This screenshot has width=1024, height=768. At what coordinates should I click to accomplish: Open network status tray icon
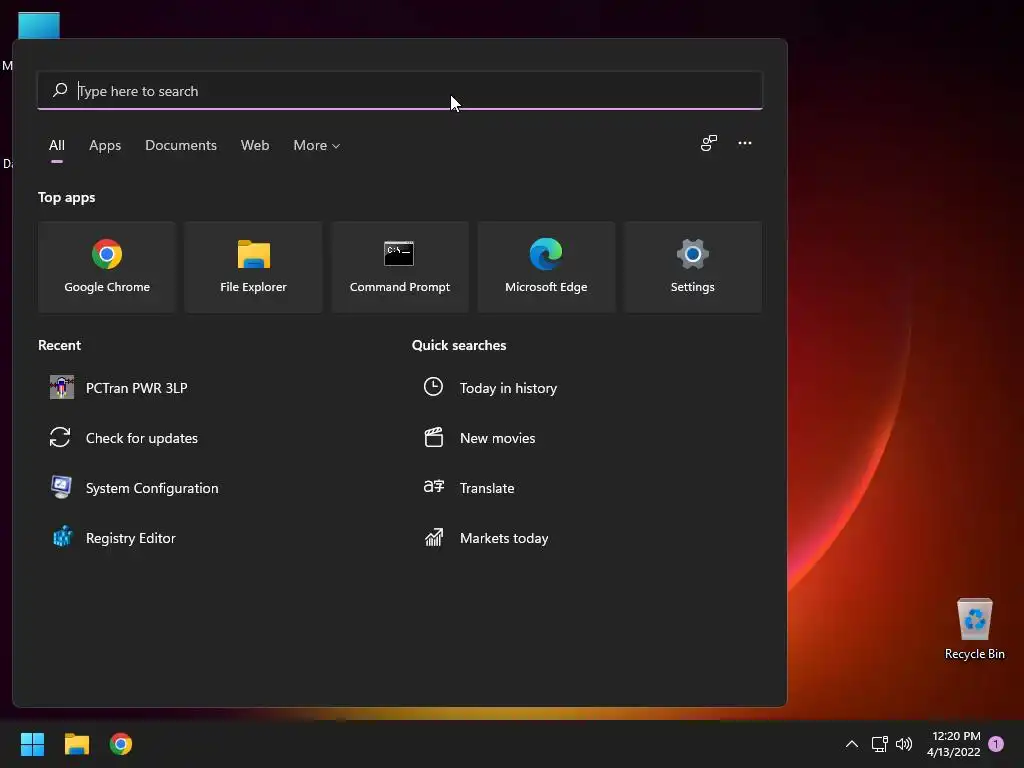[879, 744]
